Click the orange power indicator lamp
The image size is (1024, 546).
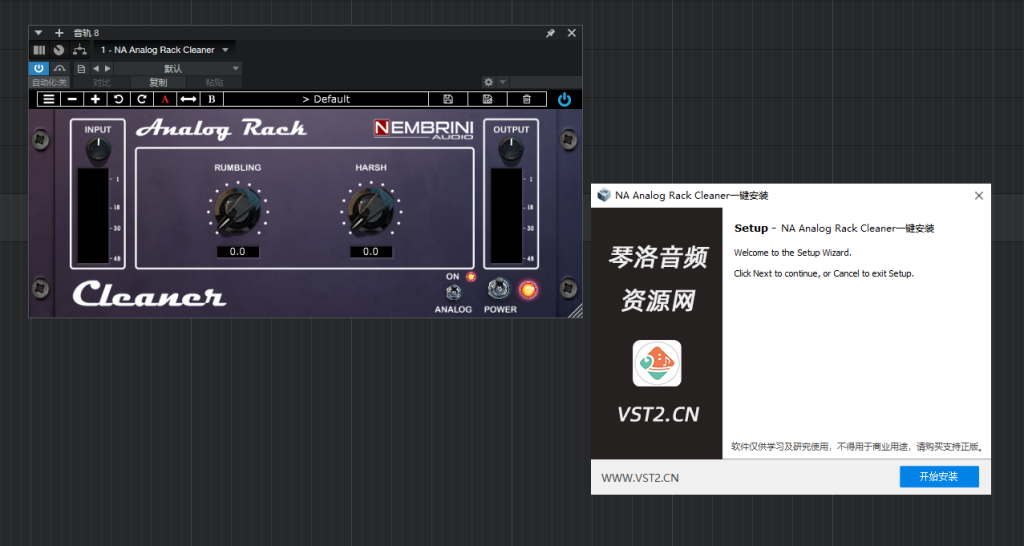528,289
